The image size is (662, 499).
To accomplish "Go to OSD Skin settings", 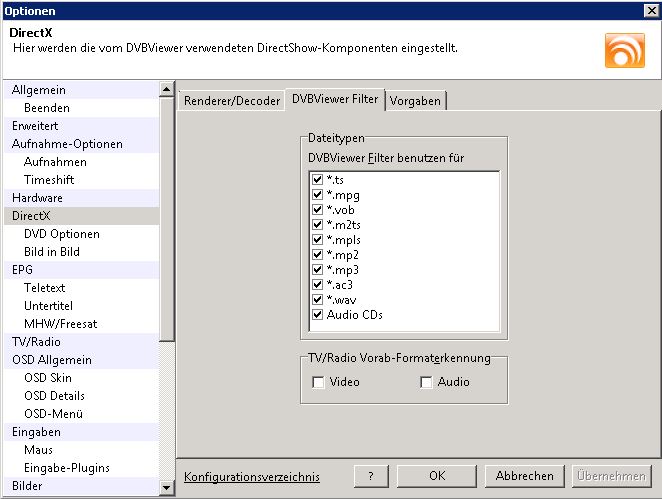I will pos(48,378).
